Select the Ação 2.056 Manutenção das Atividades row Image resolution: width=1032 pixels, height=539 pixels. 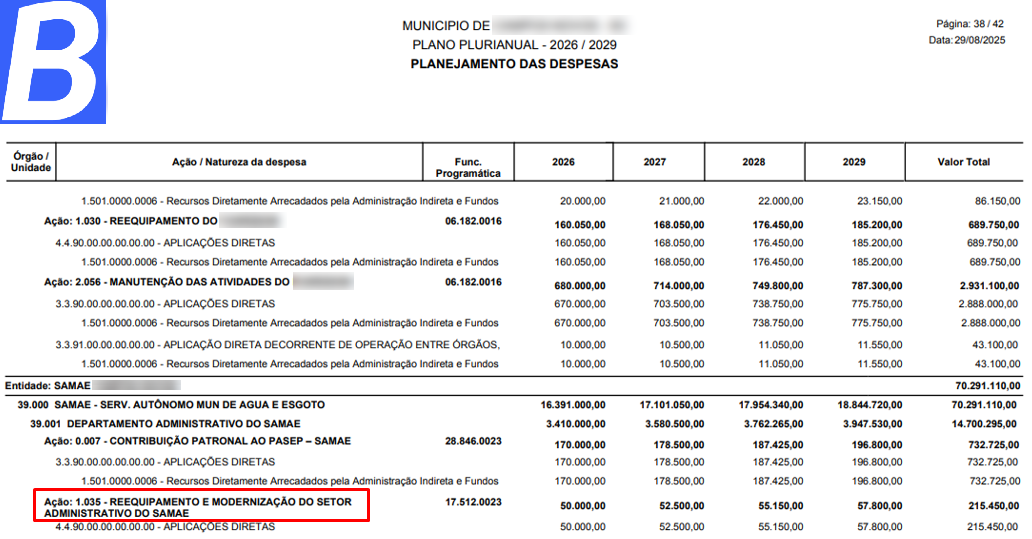pyautogui.click(x=172, y=283)
